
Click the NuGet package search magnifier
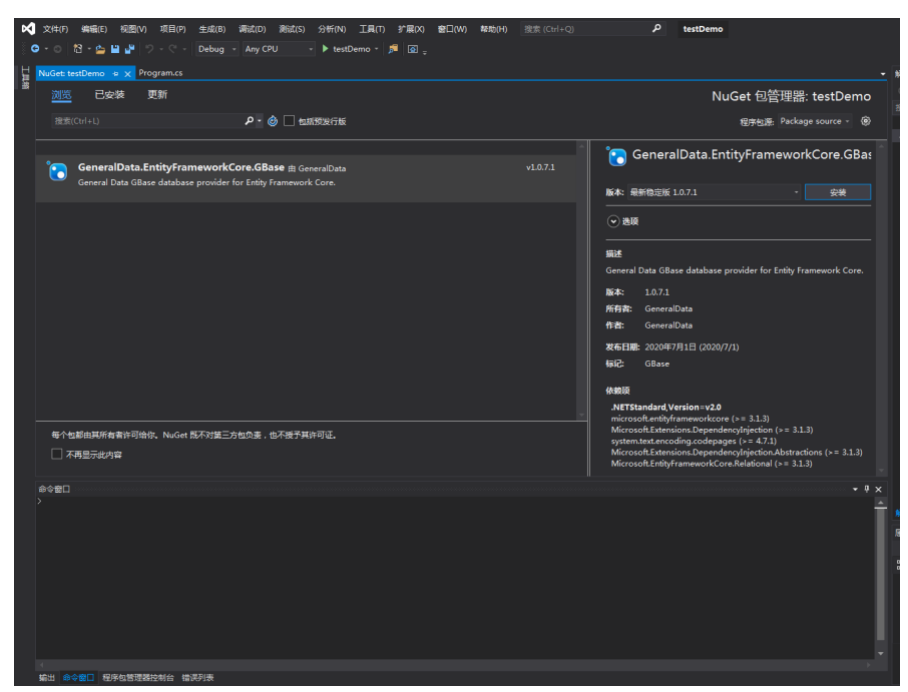[249, 120]
